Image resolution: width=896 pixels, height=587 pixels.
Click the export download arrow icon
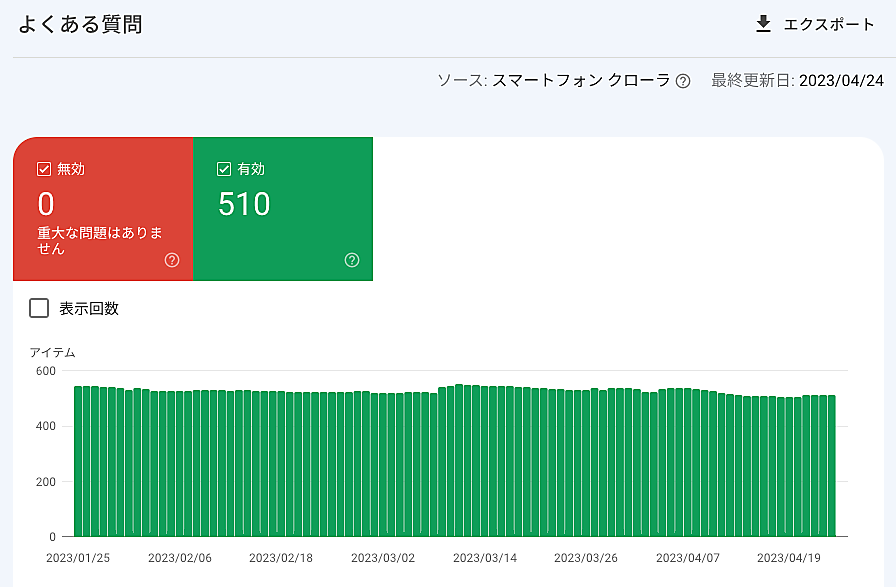(x=763, y=25)
